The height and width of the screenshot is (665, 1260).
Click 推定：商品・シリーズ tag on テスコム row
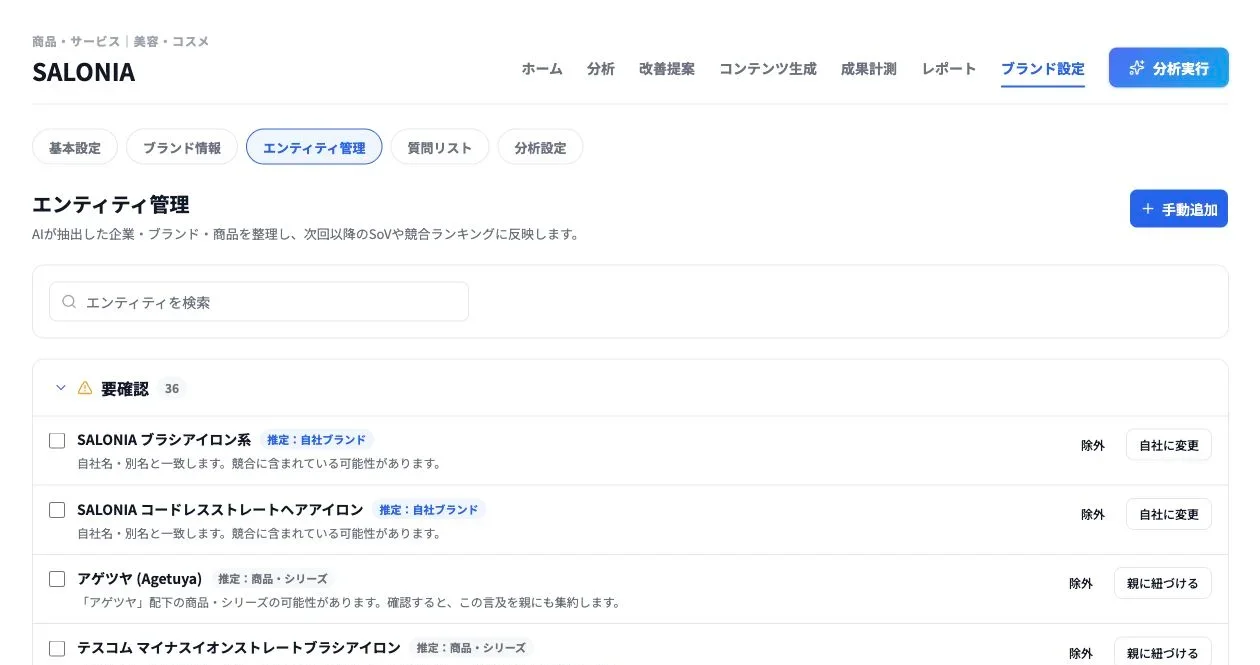[x=472, y=647]
